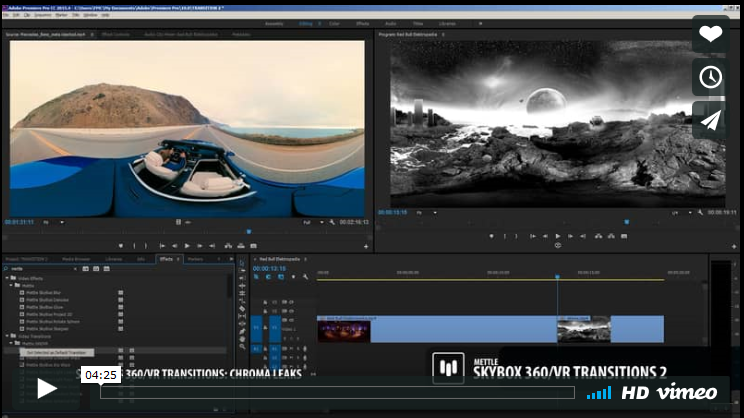Select Mettle SkyBox Blur effect

tap(43, 293)
